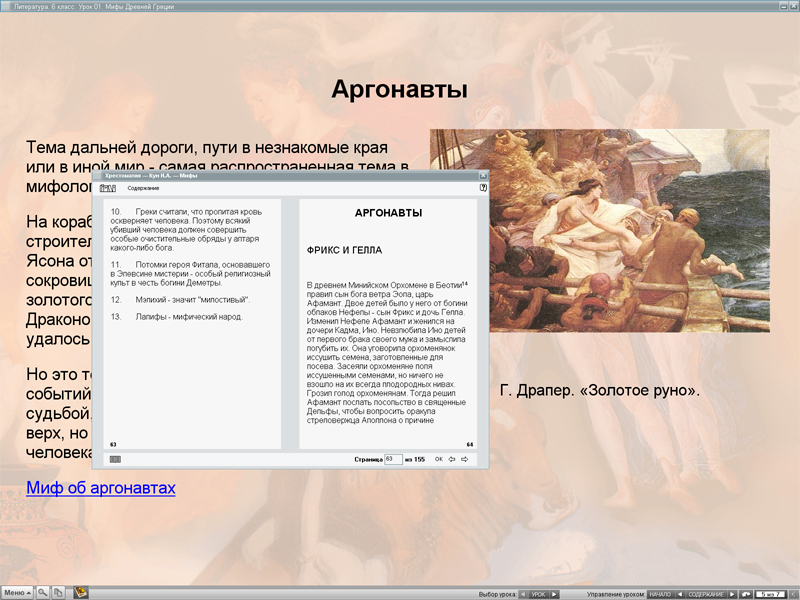Click the slide title 'Аргонавты'
This screenshot has height=600, width=800.
point(399,89)
